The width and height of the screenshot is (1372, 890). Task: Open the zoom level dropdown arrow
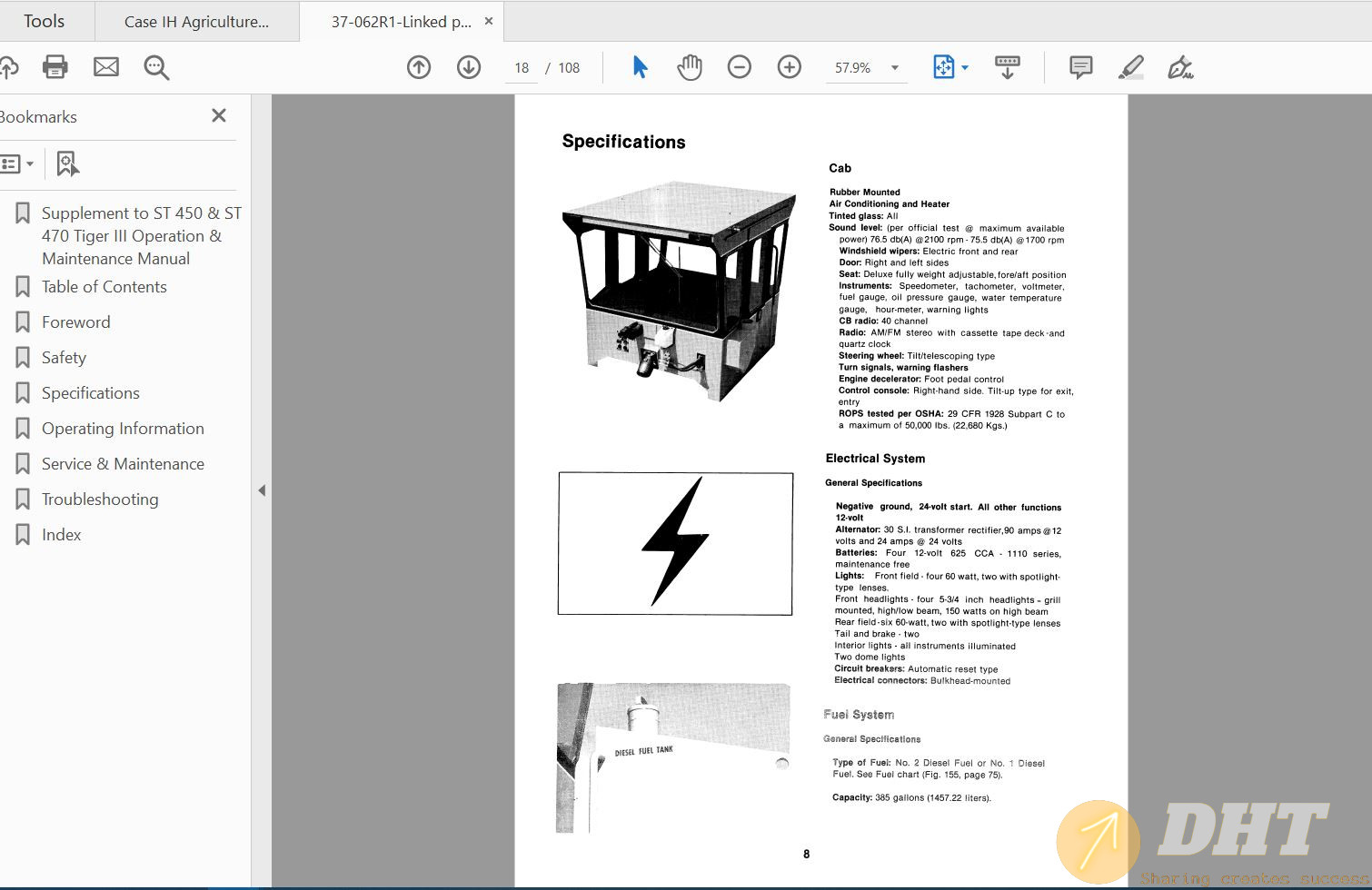895,68
